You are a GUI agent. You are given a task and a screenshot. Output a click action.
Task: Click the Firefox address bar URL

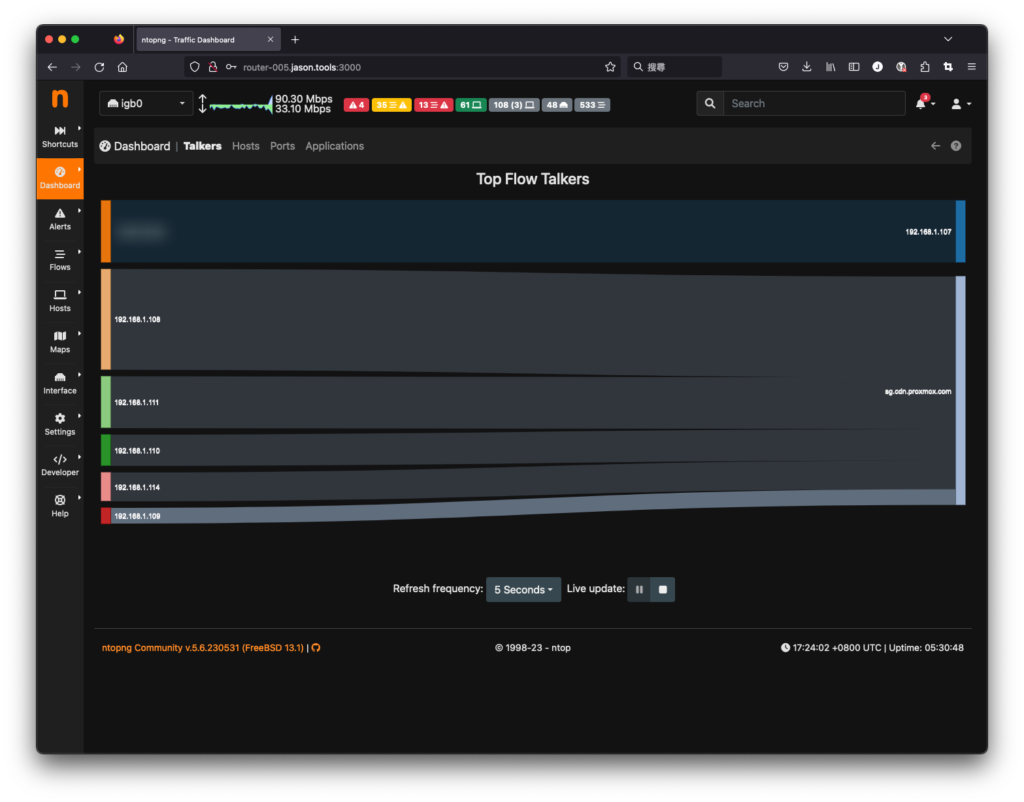302,67
